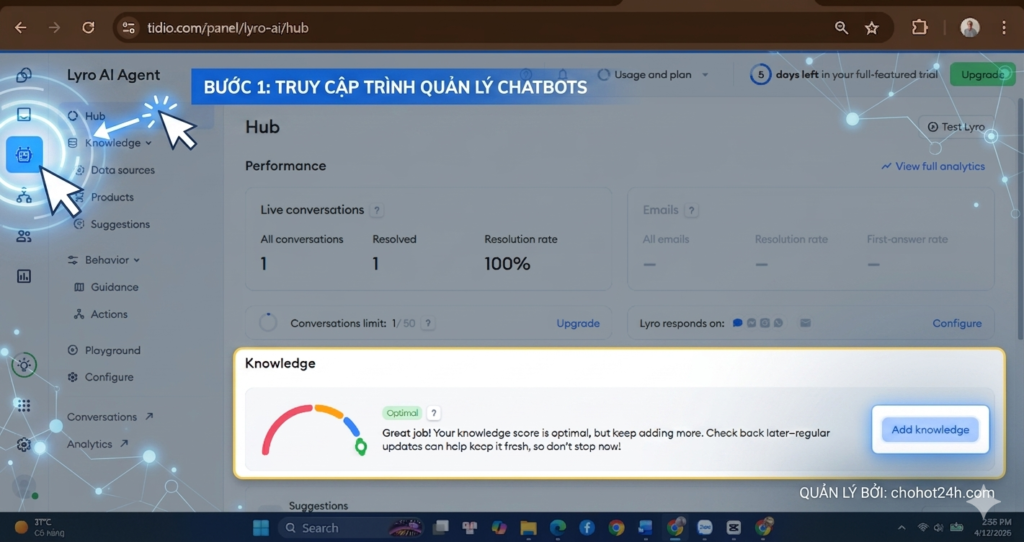1024x542 pixels.
Task: Open Facebook app from the taskbar
Action: [586, 528]
